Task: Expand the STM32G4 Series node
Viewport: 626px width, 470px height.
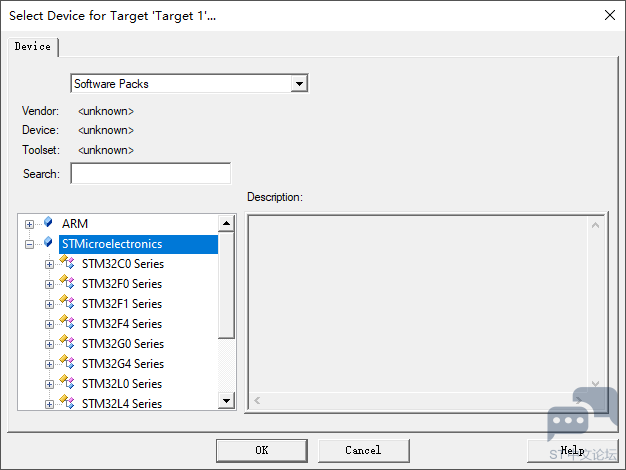Action: coord(49,364)
